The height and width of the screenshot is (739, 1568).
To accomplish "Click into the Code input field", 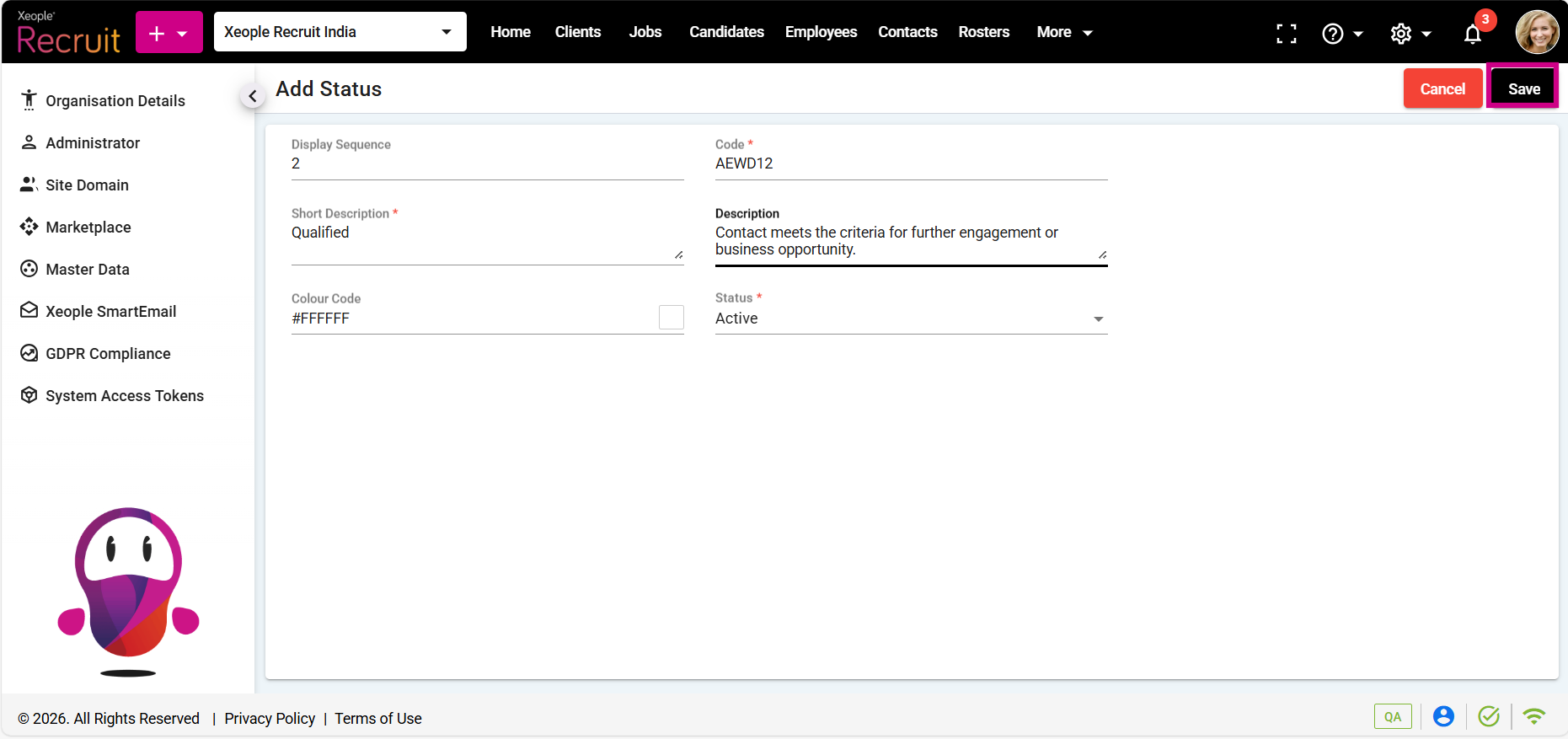I will tap(910, 163).
